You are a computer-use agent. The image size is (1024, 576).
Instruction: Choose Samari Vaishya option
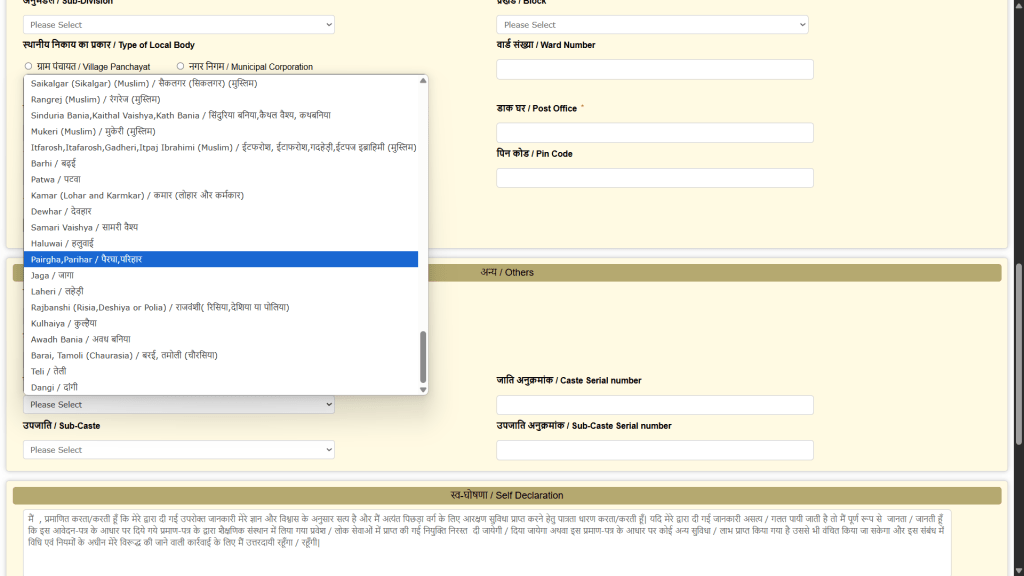(x=221, y=227)
